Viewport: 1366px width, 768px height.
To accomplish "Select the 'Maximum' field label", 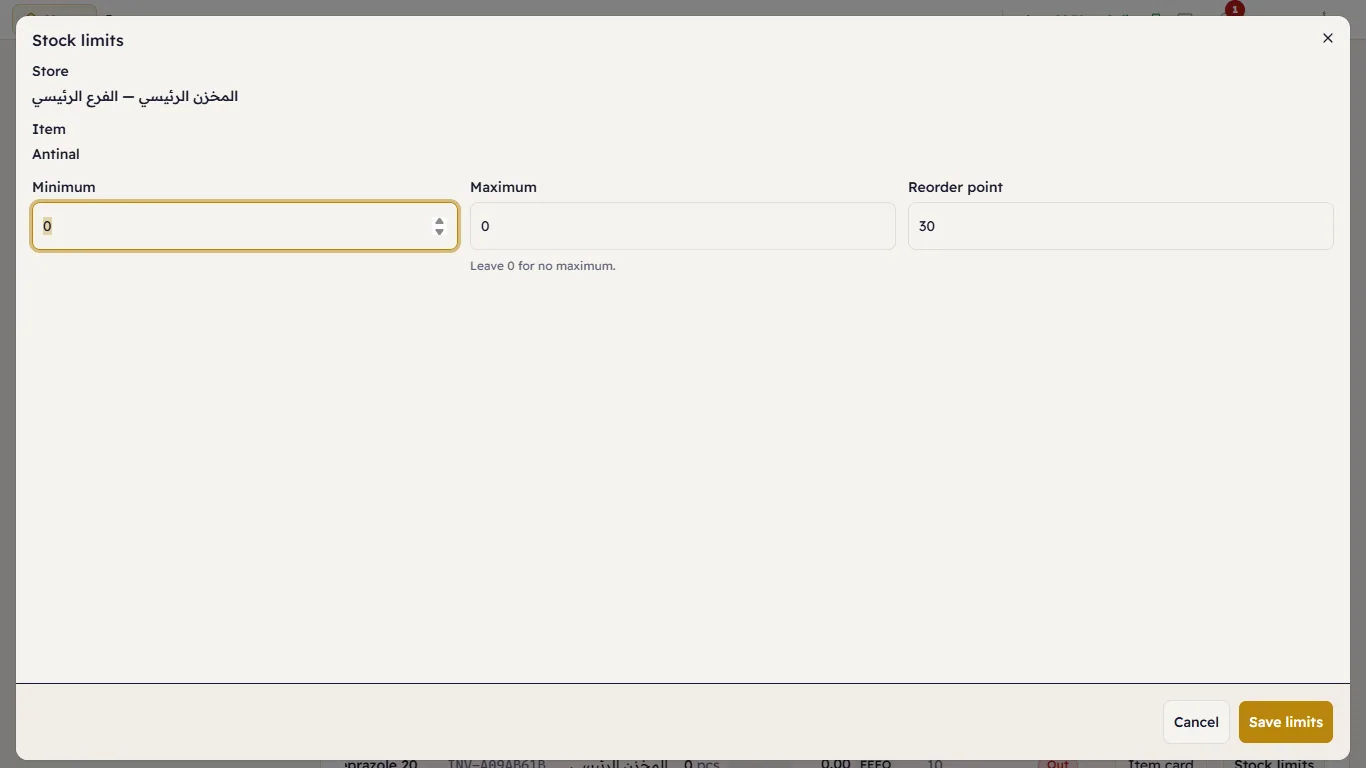I will pos(503,187).
